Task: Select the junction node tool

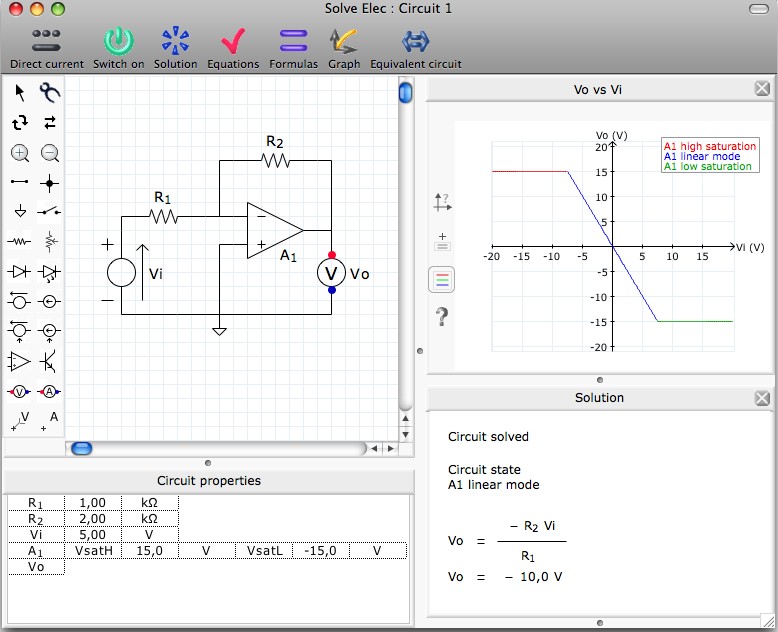Action: pyautogui.click(x=49, y=183)
